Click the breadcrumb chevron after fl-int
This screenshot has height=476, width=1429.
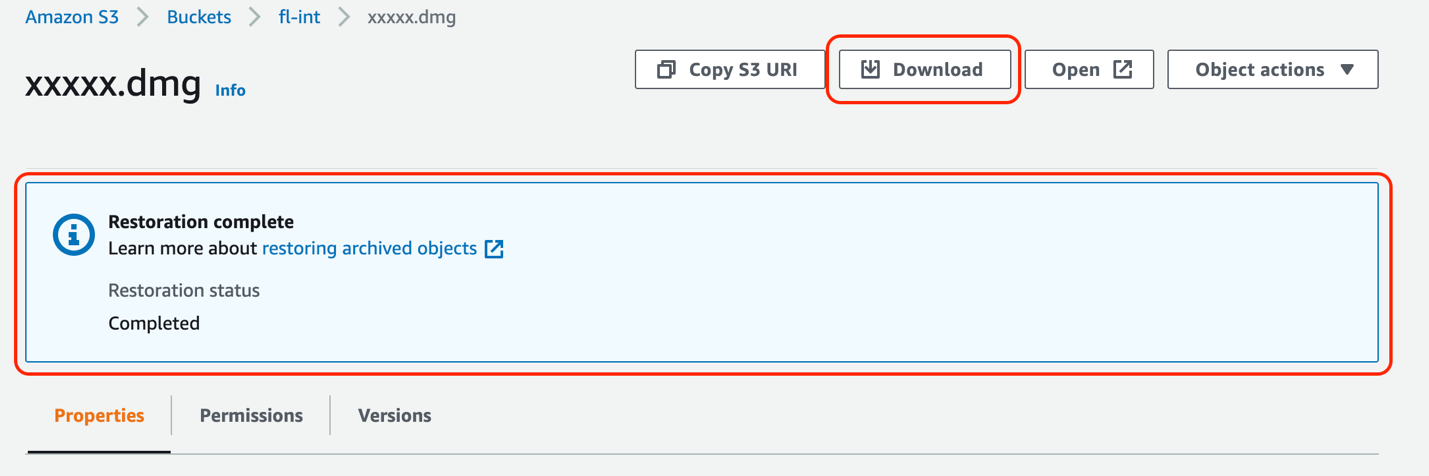(x=344, y=18)
